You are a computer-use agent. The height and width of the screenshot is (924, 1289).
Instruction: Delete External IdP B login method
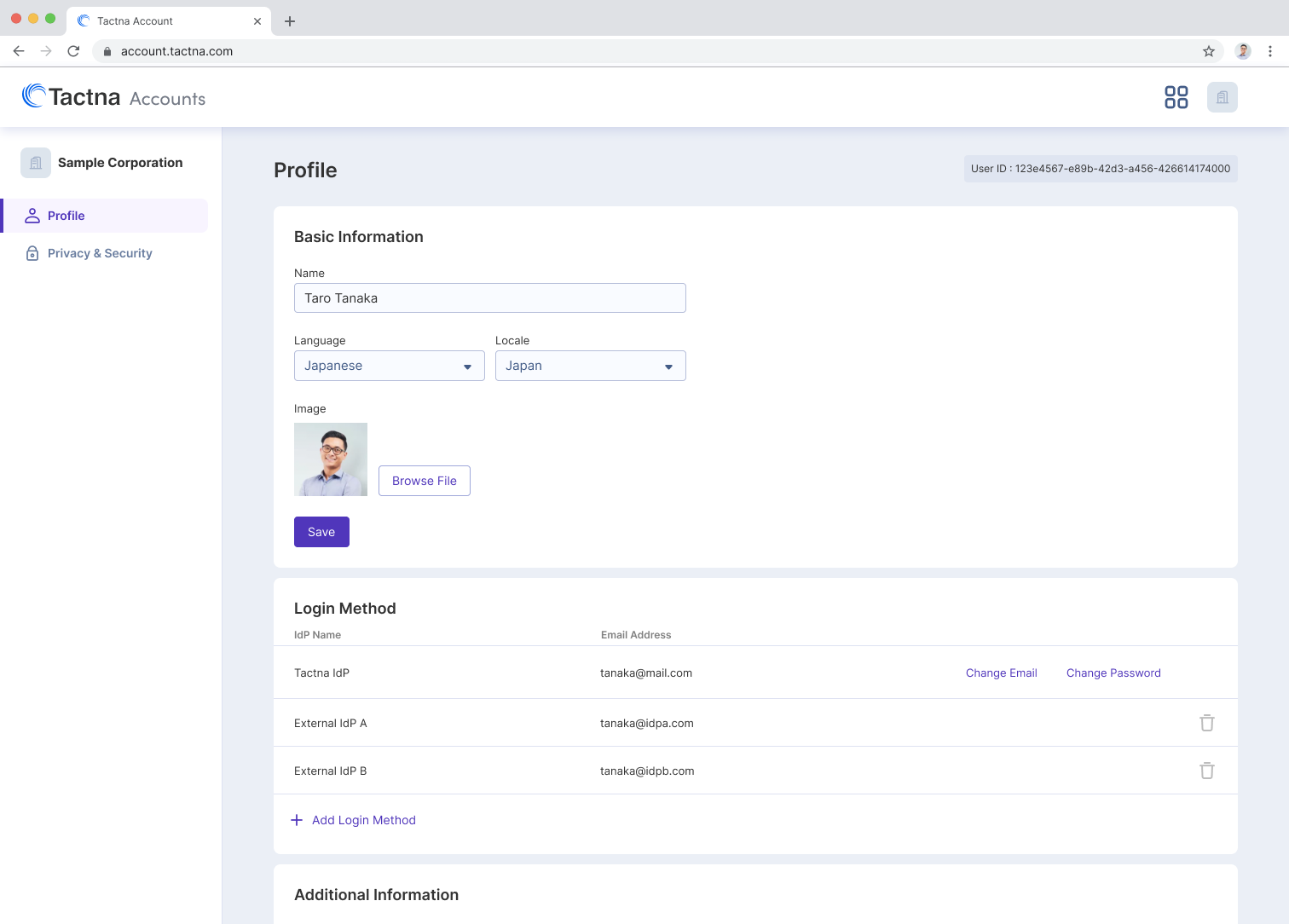[1207, 770]
